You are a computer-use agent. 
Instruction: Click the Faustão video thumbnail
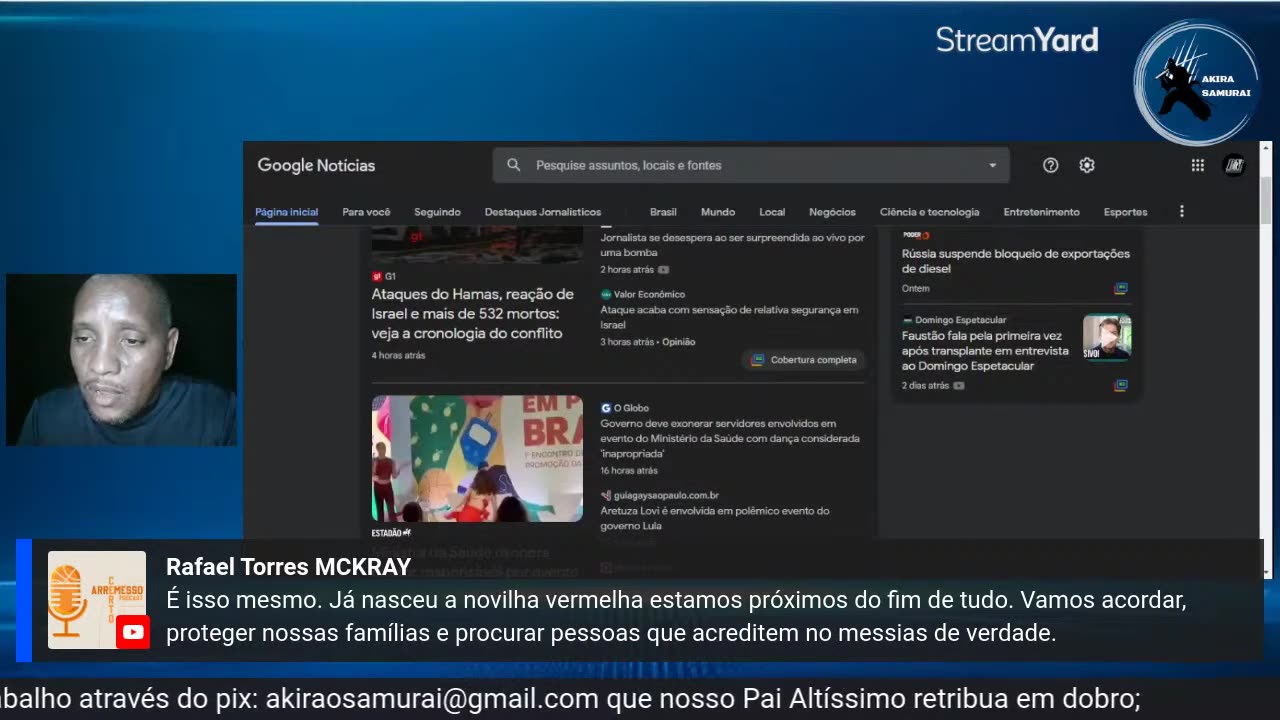tap(1107, 338)
